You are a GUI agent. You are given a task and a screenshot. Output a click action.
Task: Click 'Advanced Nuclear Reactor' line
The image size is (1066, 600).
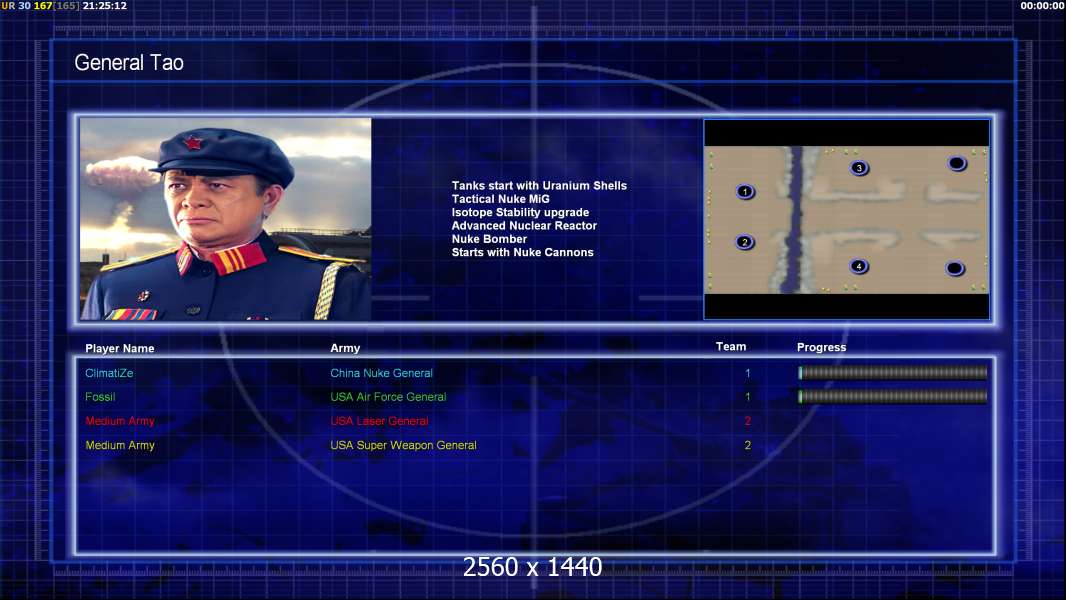[x=524, y=226]
